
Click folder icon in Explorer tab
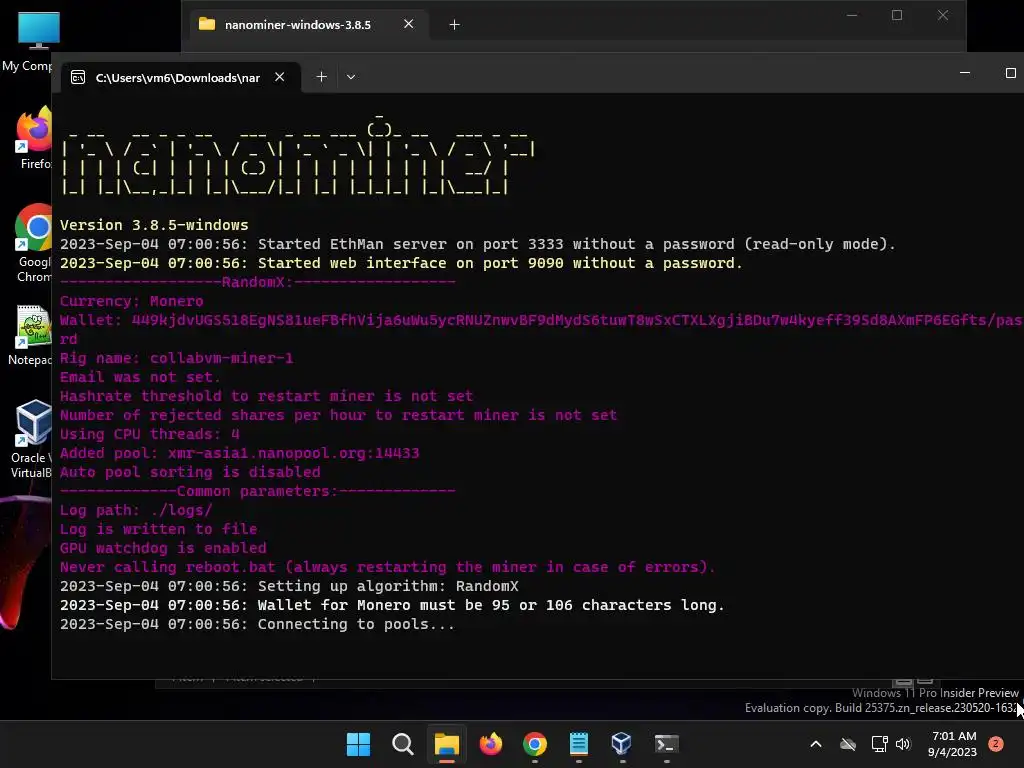pos(207,24)
